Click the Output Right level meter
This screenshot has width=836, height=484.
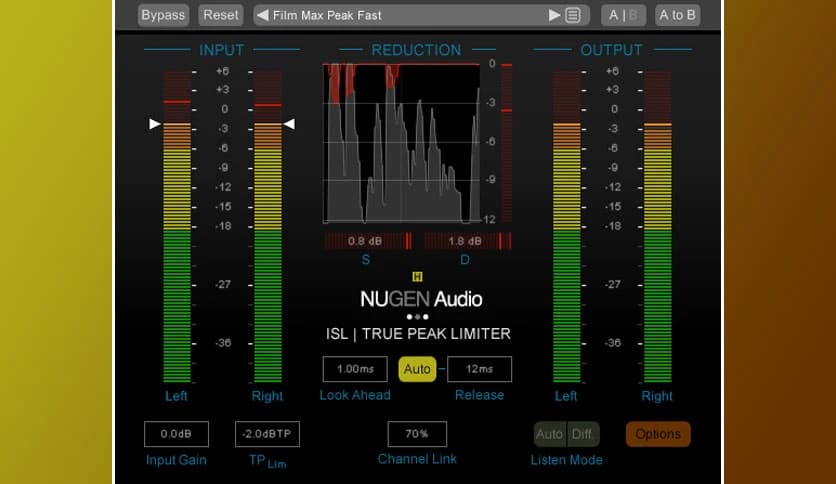point(658,227)
